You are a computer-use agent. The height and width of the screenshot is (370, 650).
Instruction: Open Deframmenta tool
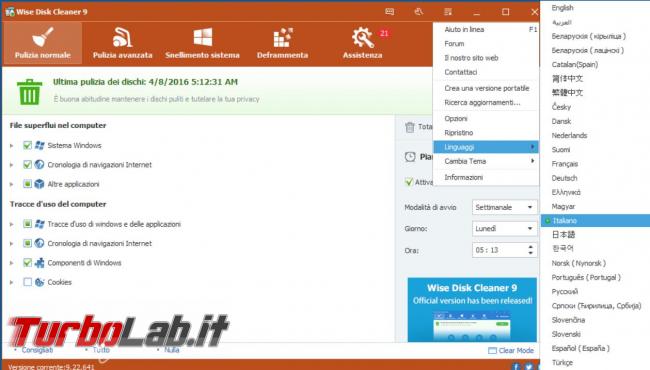[282, 43]
